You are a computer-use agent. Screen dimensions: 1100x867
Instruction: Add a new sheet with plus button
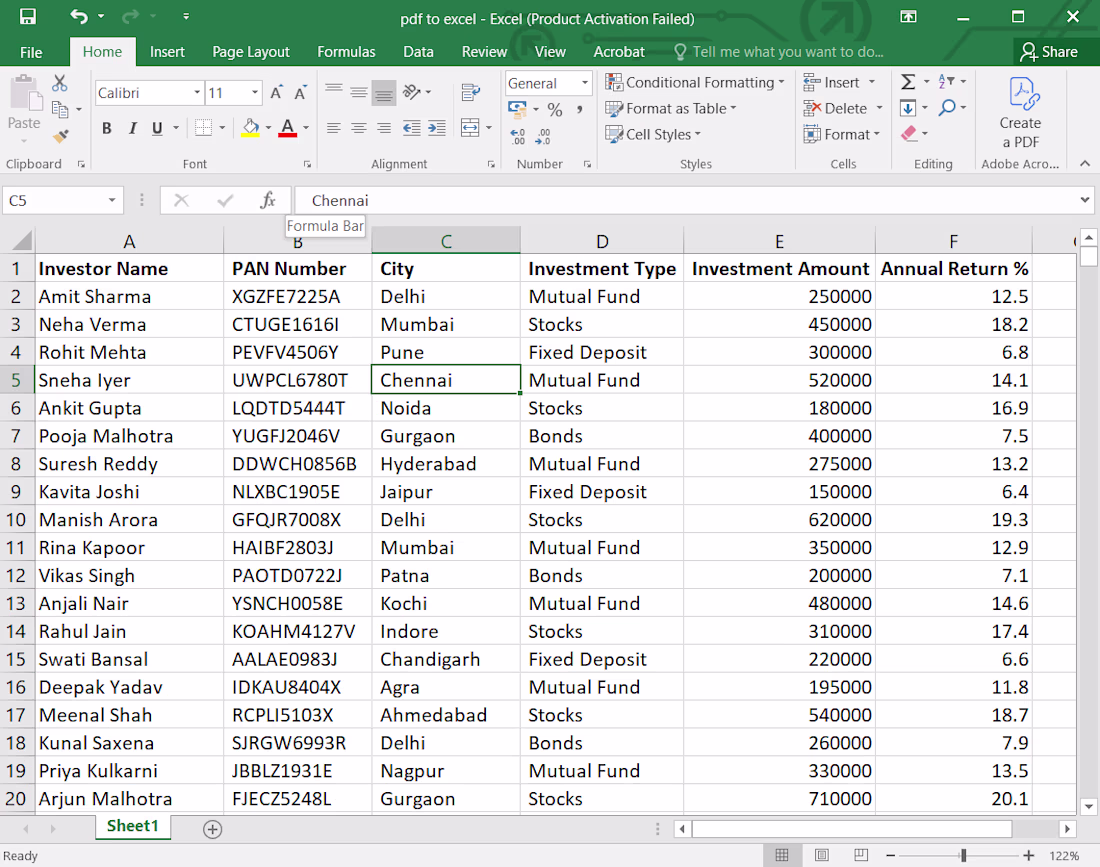point(213,829)
